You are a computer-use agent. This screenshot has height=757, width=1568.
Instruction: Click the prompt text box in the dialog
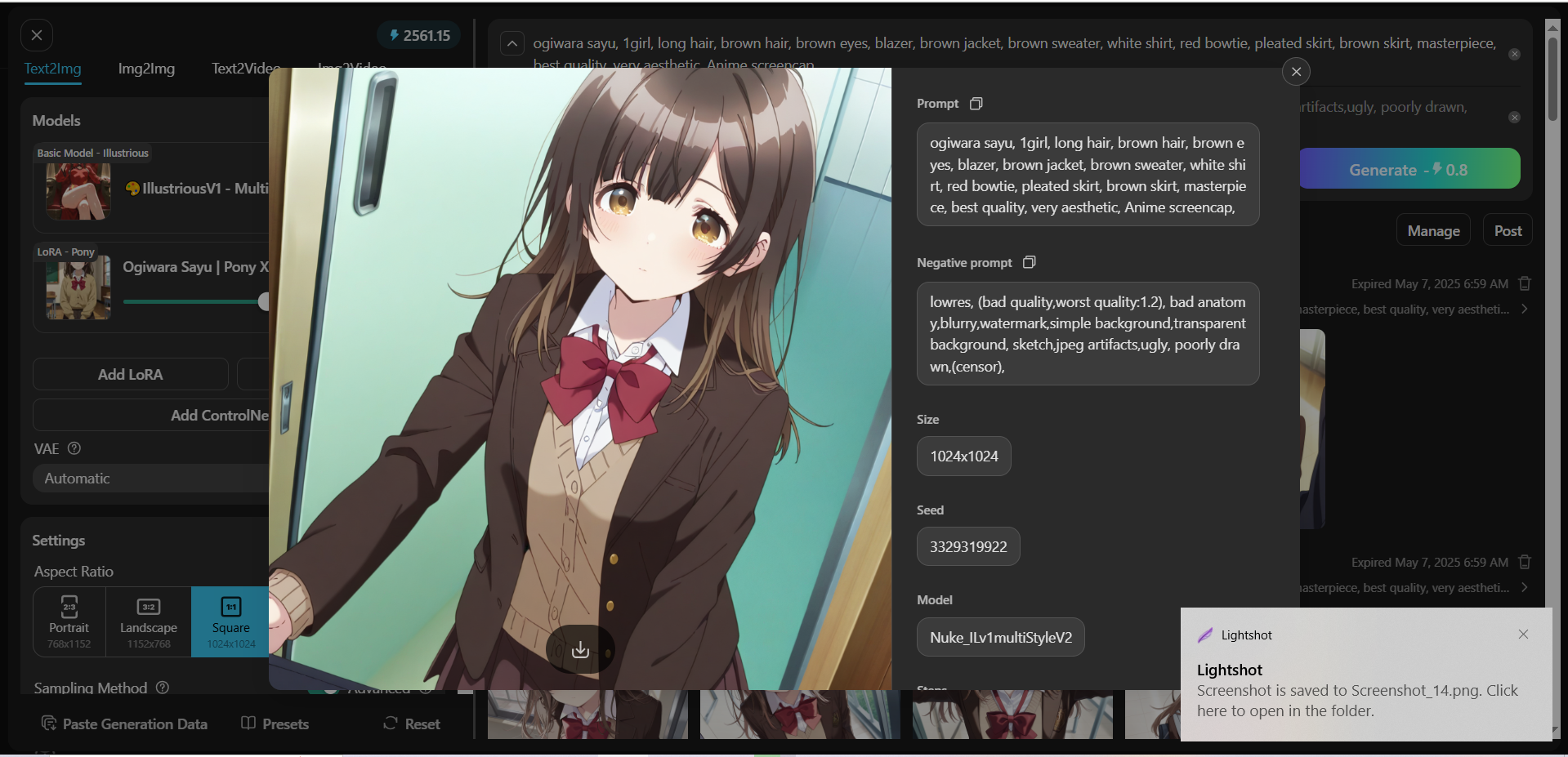[x=1088, y=175]
